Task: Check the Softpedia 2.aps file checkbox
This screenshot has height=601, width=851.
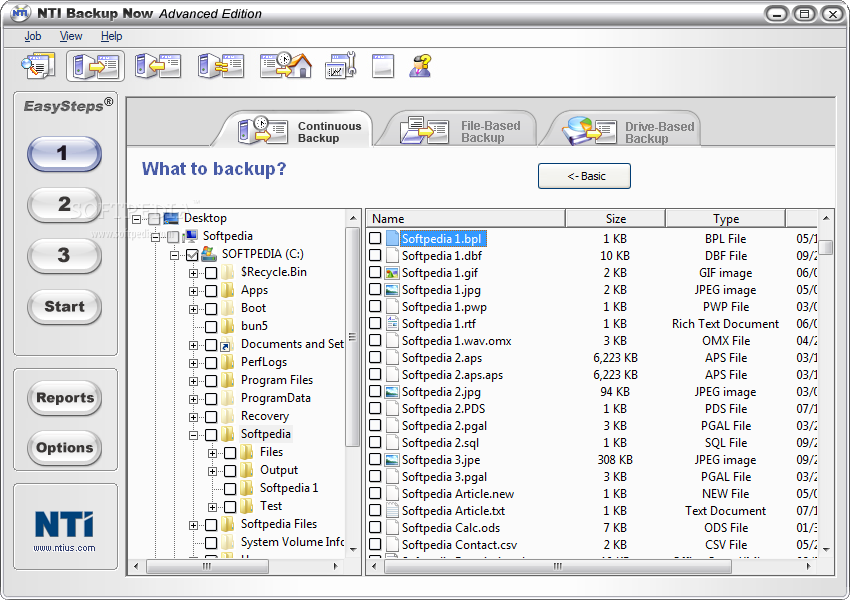Action: point(375,357)
